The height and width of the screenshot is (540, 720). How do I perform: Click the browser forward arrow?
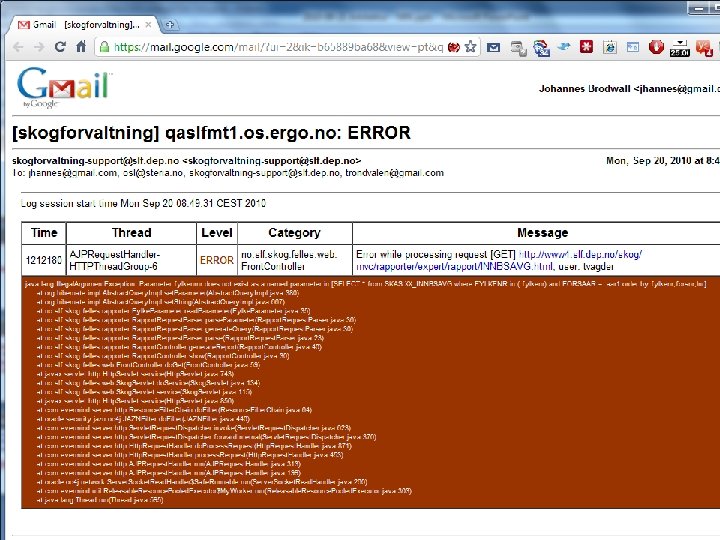tap(39, 47)
